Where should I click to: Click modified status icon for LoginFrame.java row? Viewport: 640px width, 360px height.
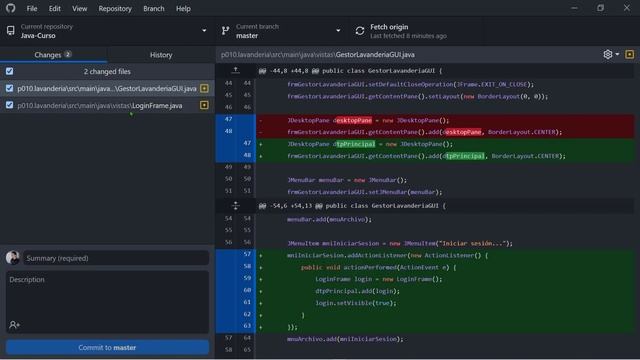click(x=204, y=105)
